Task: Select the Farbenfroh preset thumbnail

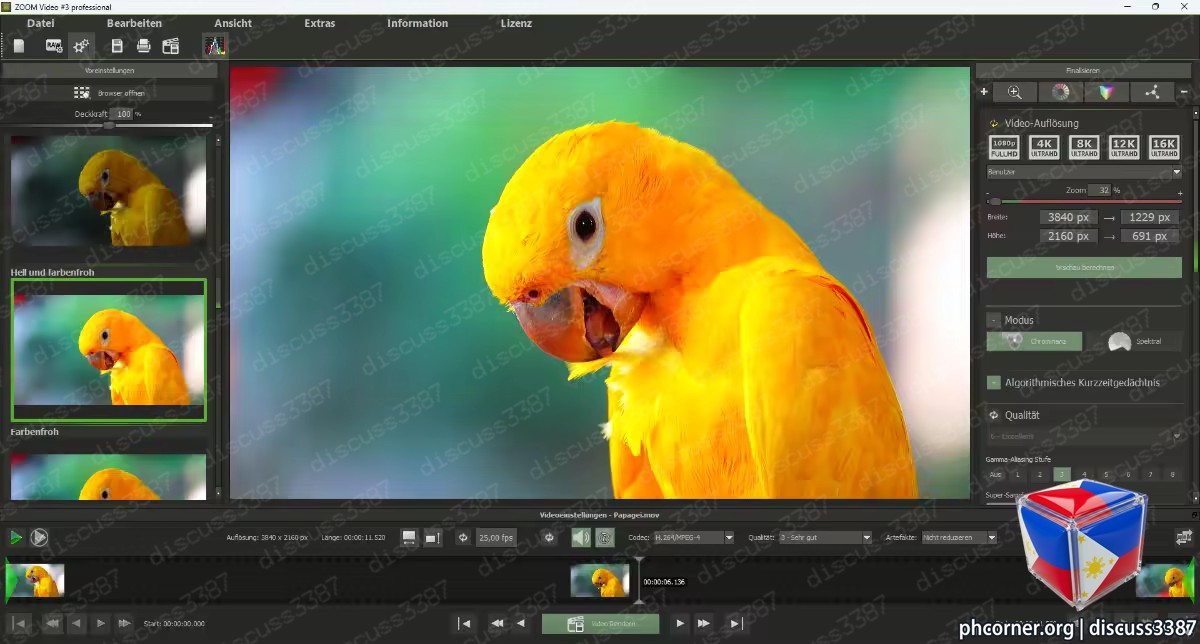Action: (x=108, y=477)
